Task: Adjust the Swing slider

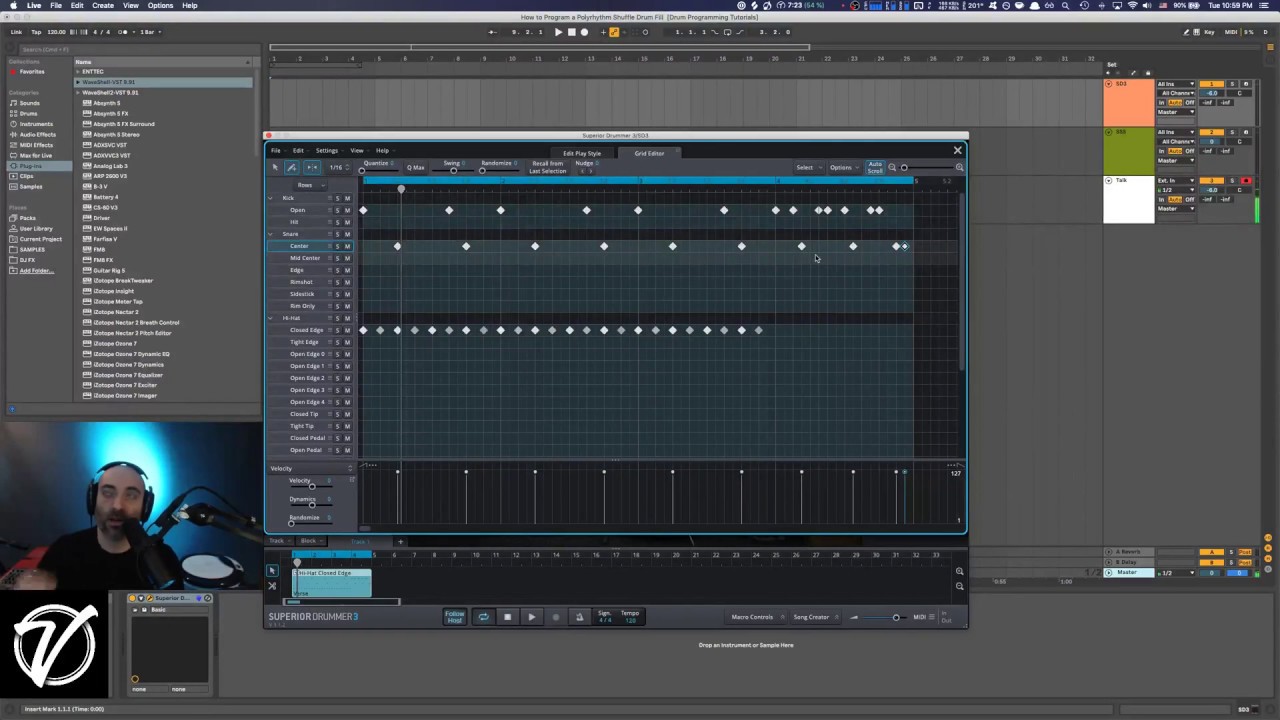Action: click(x=453, y=170)
